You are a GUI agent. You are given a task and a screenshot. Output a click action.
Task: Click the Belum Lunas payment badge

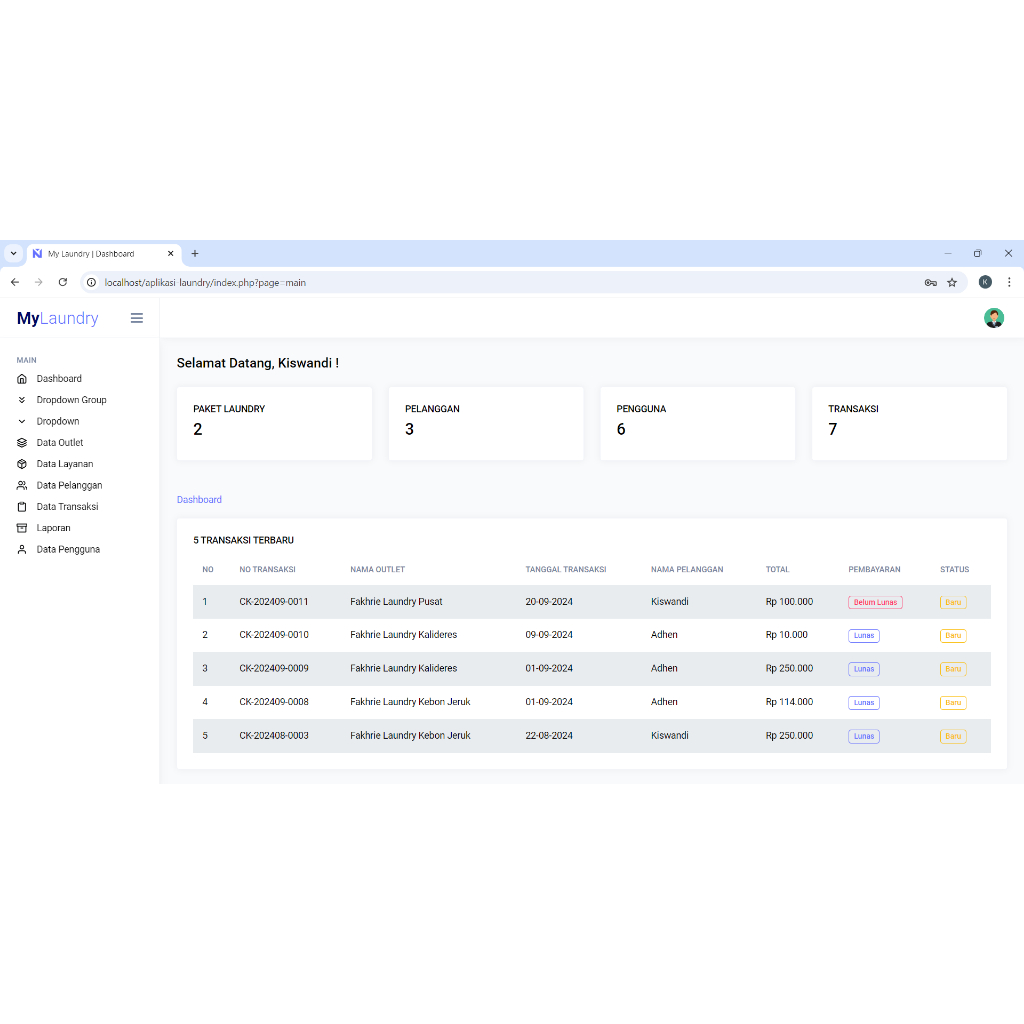(875, 602)
